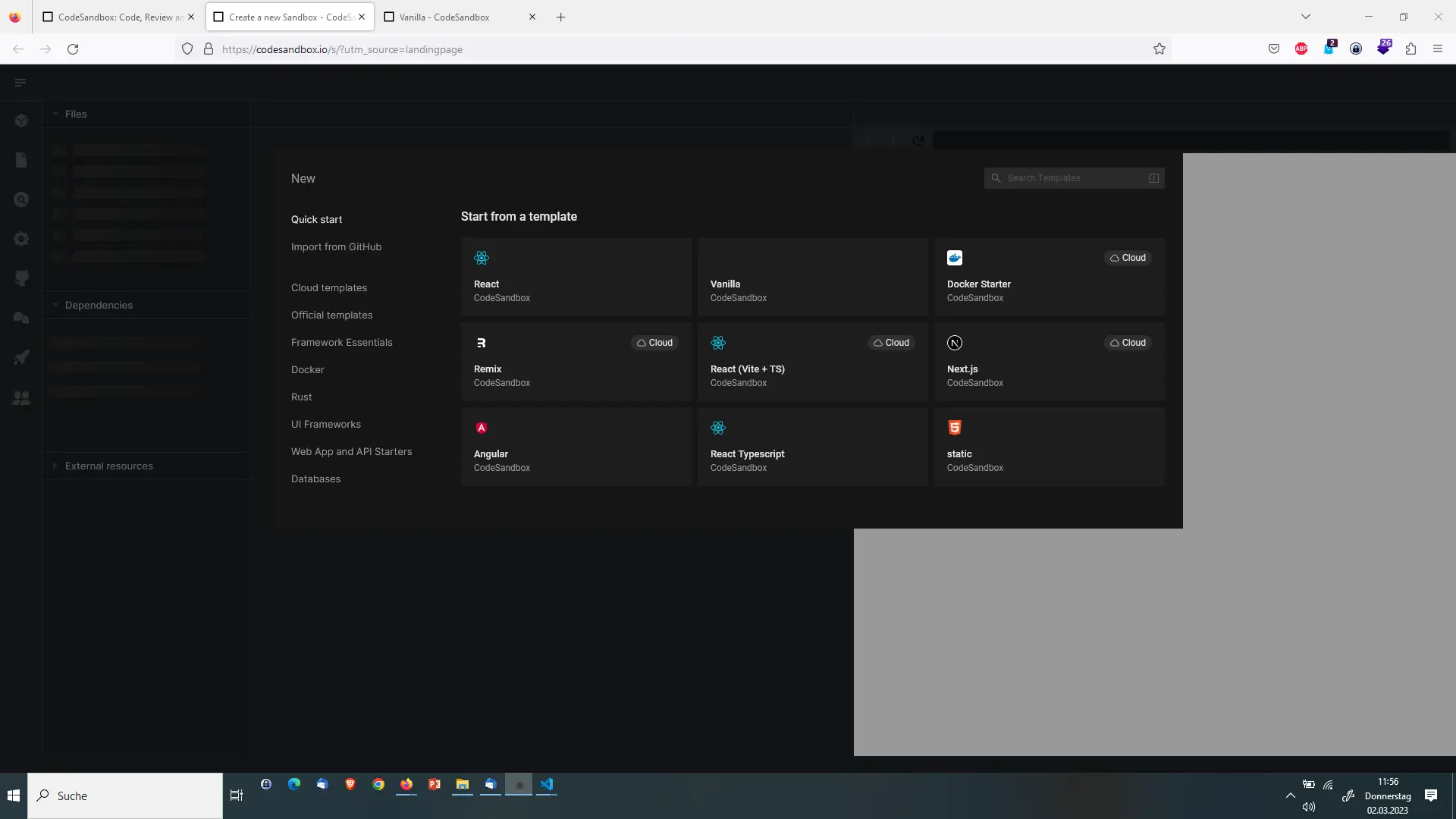Viewport: 1456px width, 819px height.
Task: Go to the Databases category
Action: [x=315, y=479]
